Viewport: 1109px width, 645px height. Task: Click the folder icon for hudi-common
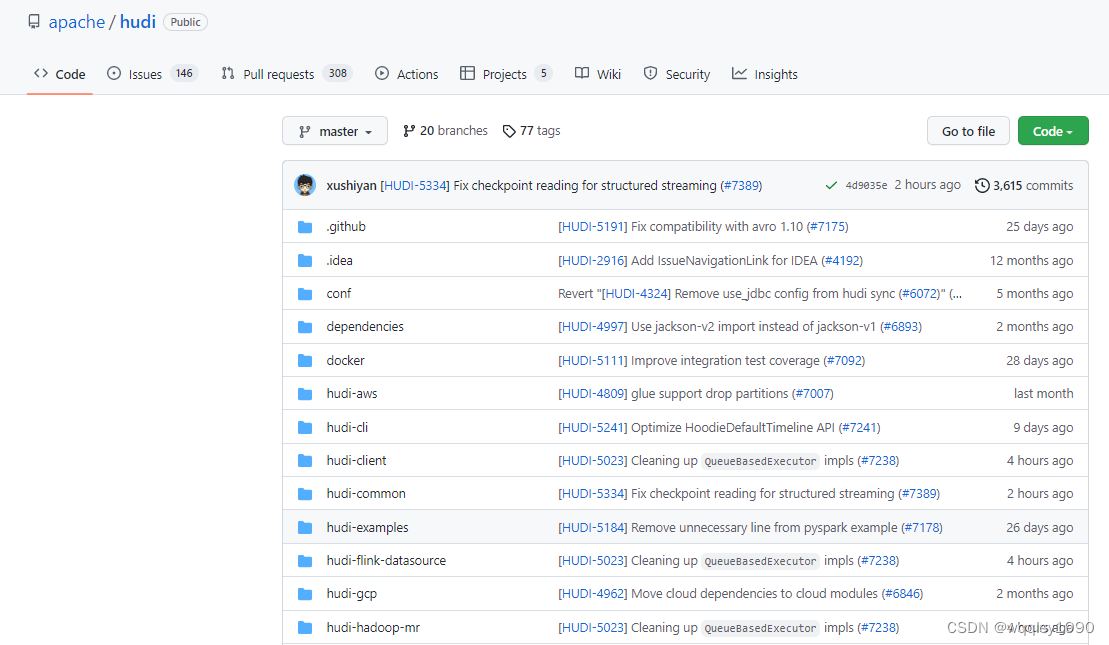tap(305, 494)
